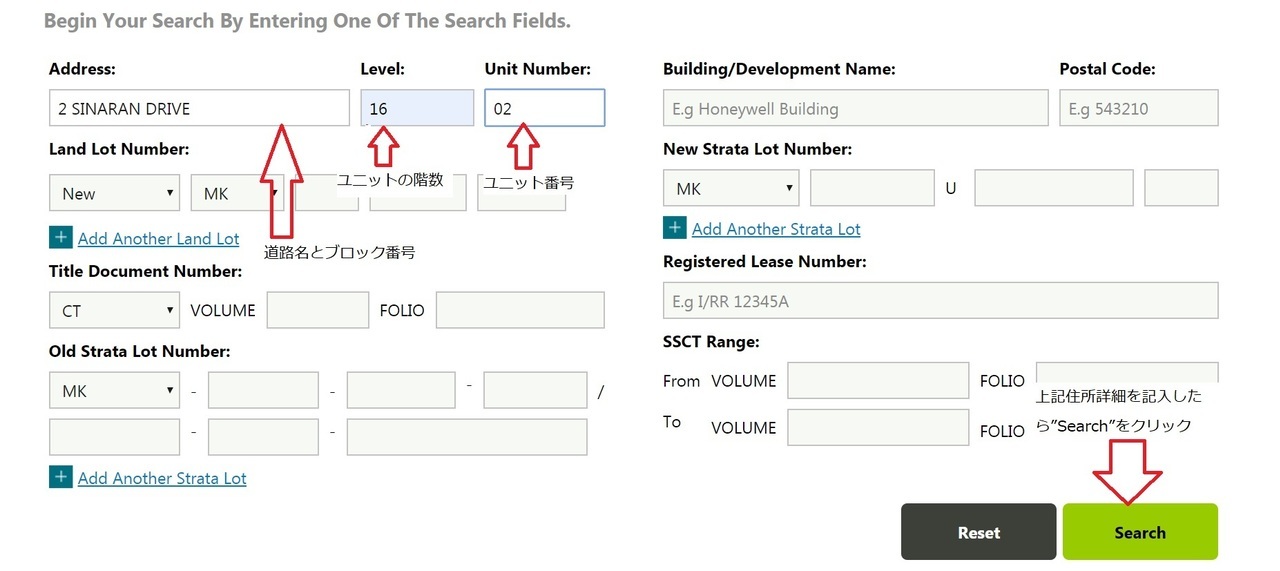Viewport: 1280px width, 571px height.
Task: Click the Title Document VOLUME field
Action: [x=318, y=310]
